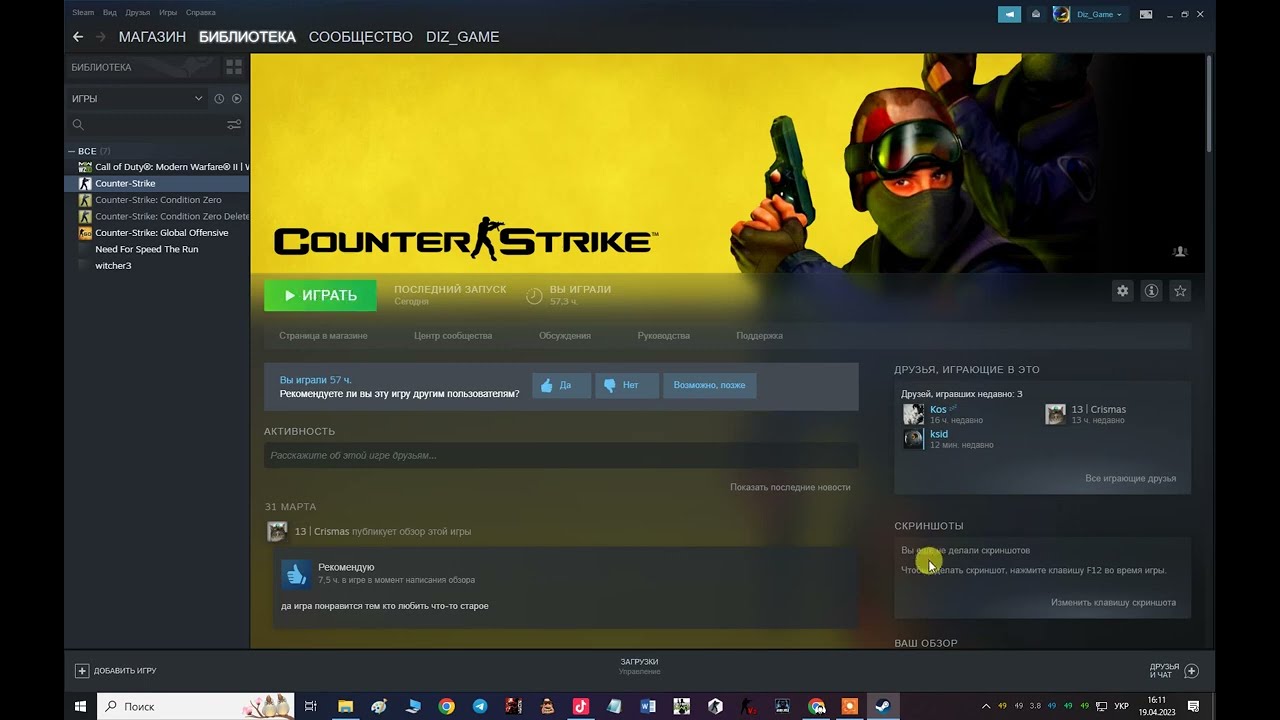Add Counter-Strike to favorites star

pos(1180,291)
